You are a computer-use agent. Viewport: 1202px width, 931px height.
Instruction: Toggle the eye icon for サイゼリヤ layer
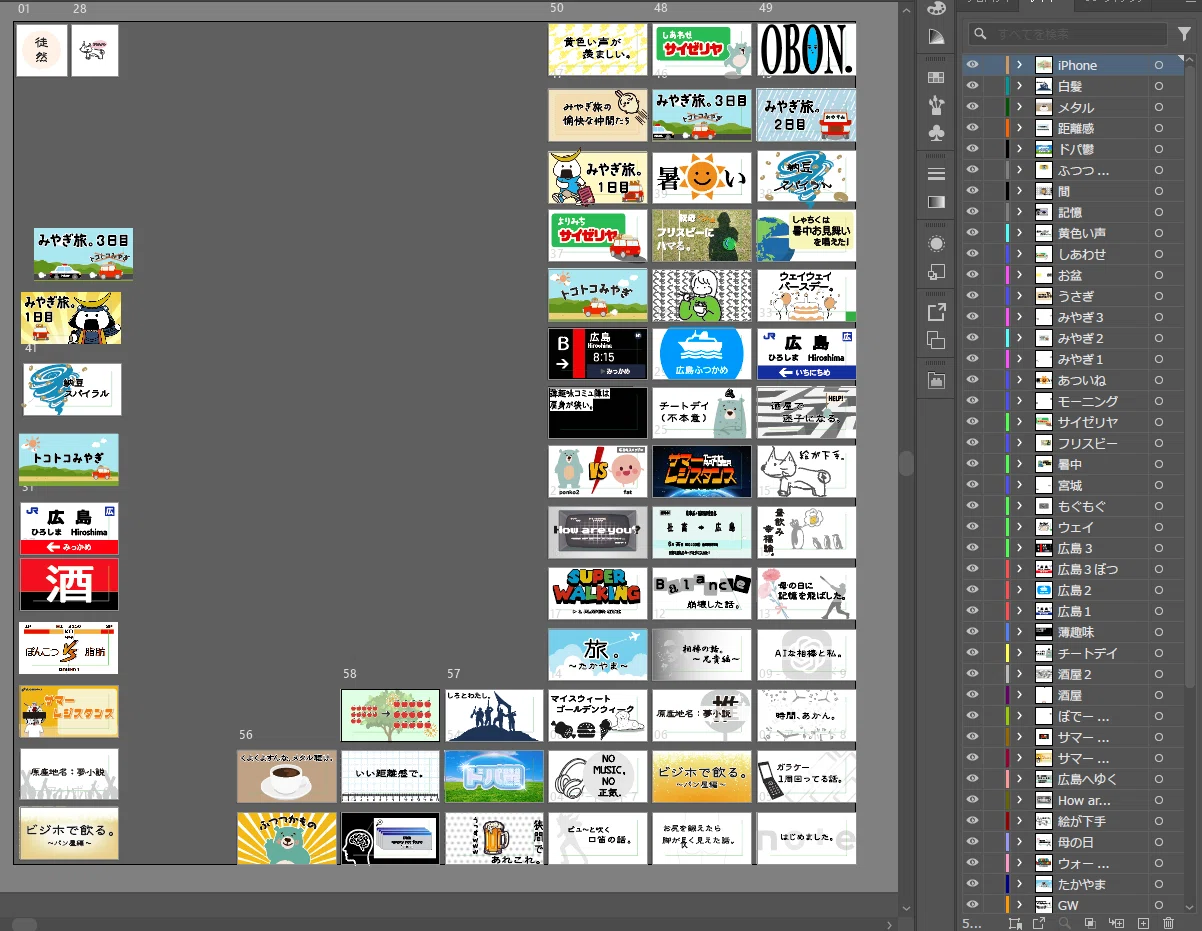tap(972, 422)
